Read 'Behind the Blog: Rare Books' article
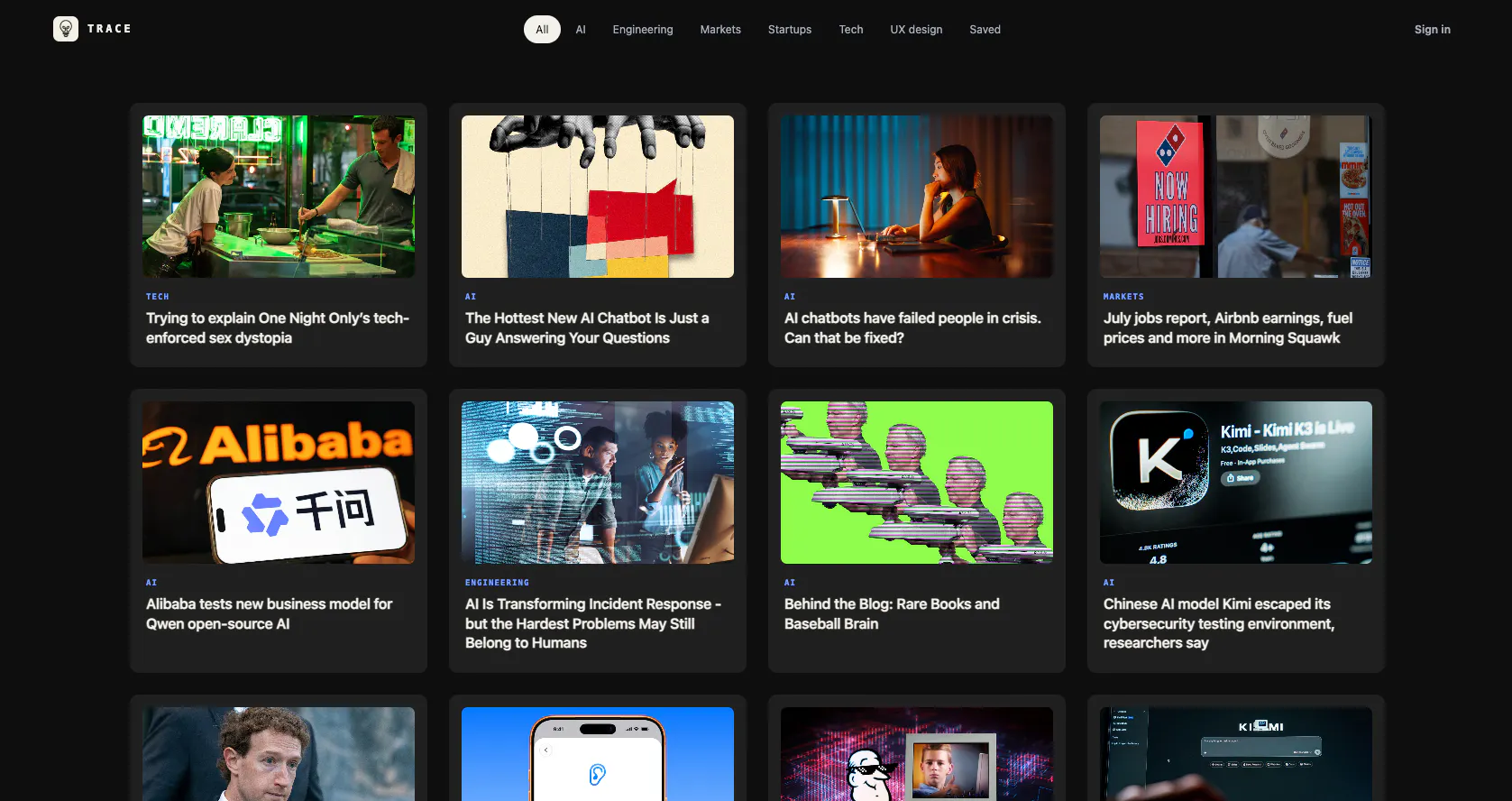Screen dimensions: 1512x801 click(892, 614)
